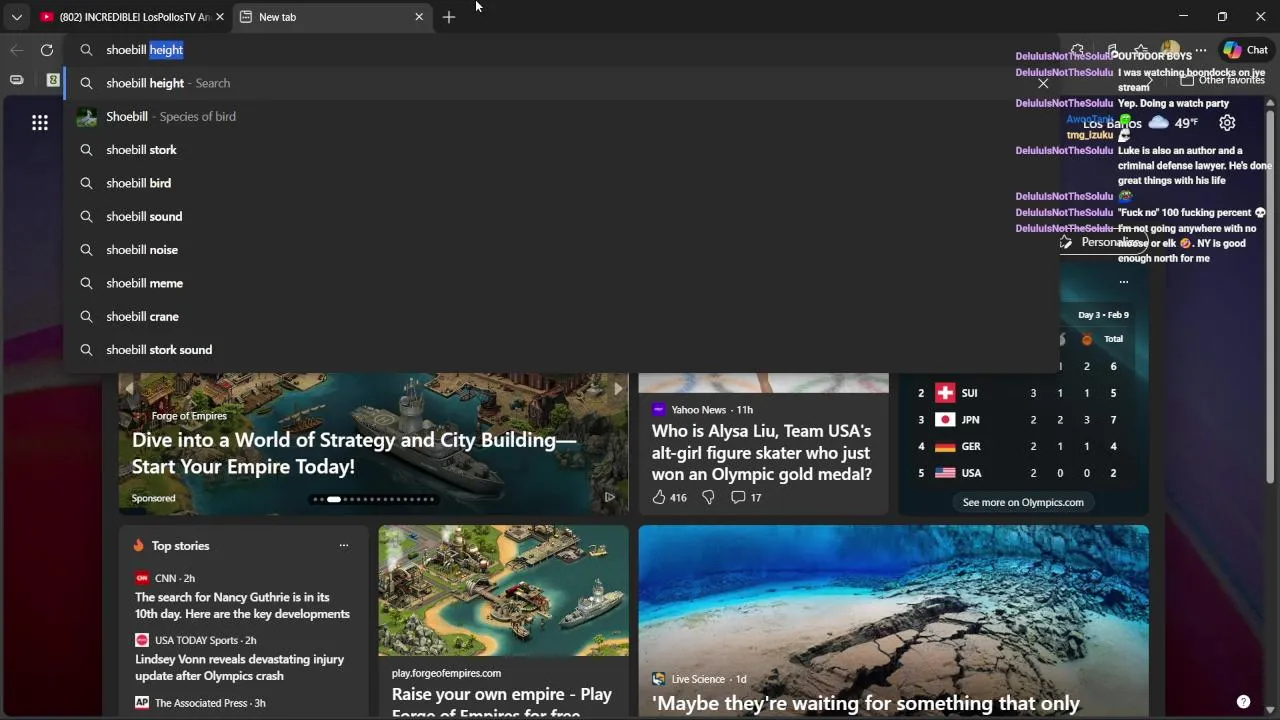Select the JPN row in medal table

coord(1023,420)
